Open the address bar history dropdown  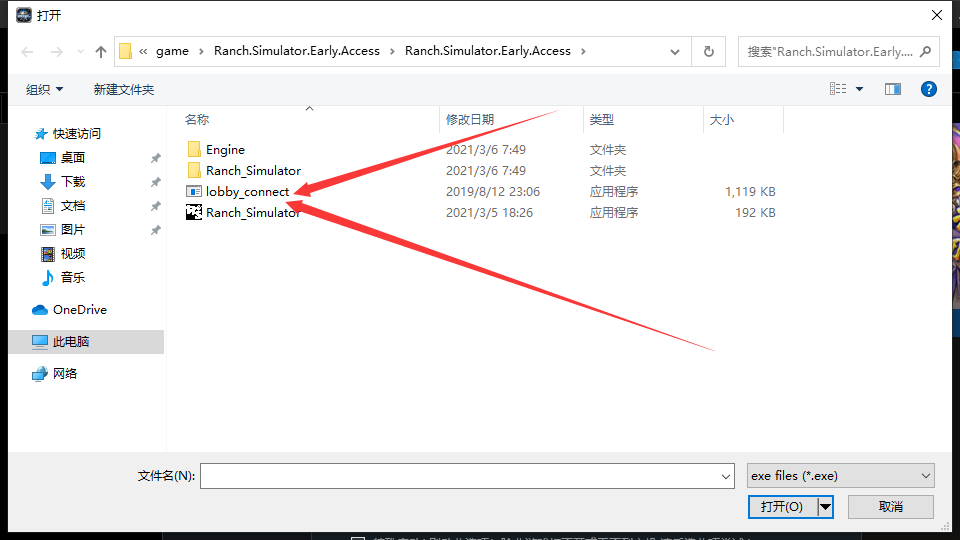675,52
